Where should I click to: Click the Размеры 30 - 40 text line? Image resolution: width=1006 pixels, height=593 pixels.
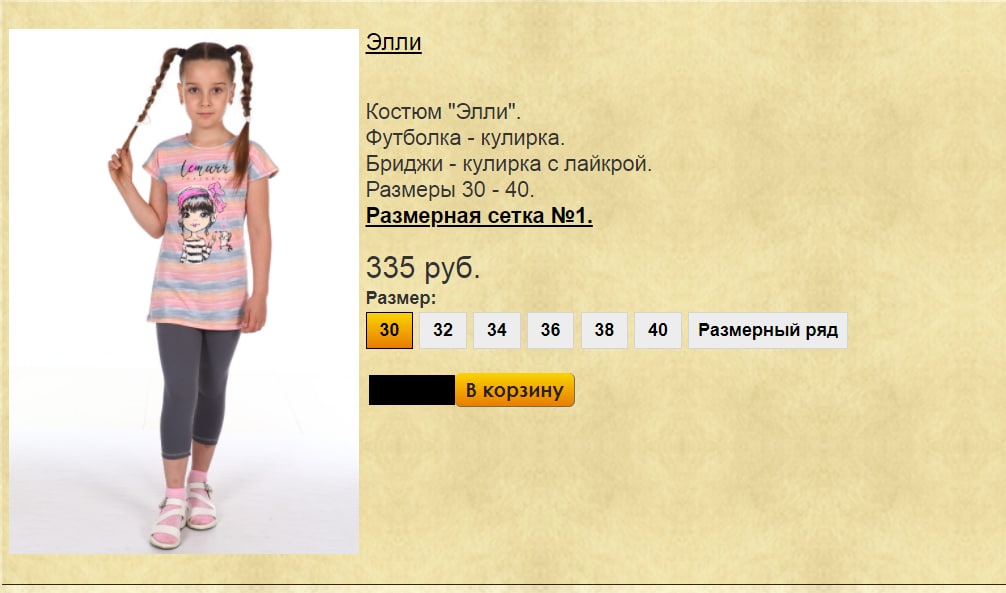click(x=450, y=189)
